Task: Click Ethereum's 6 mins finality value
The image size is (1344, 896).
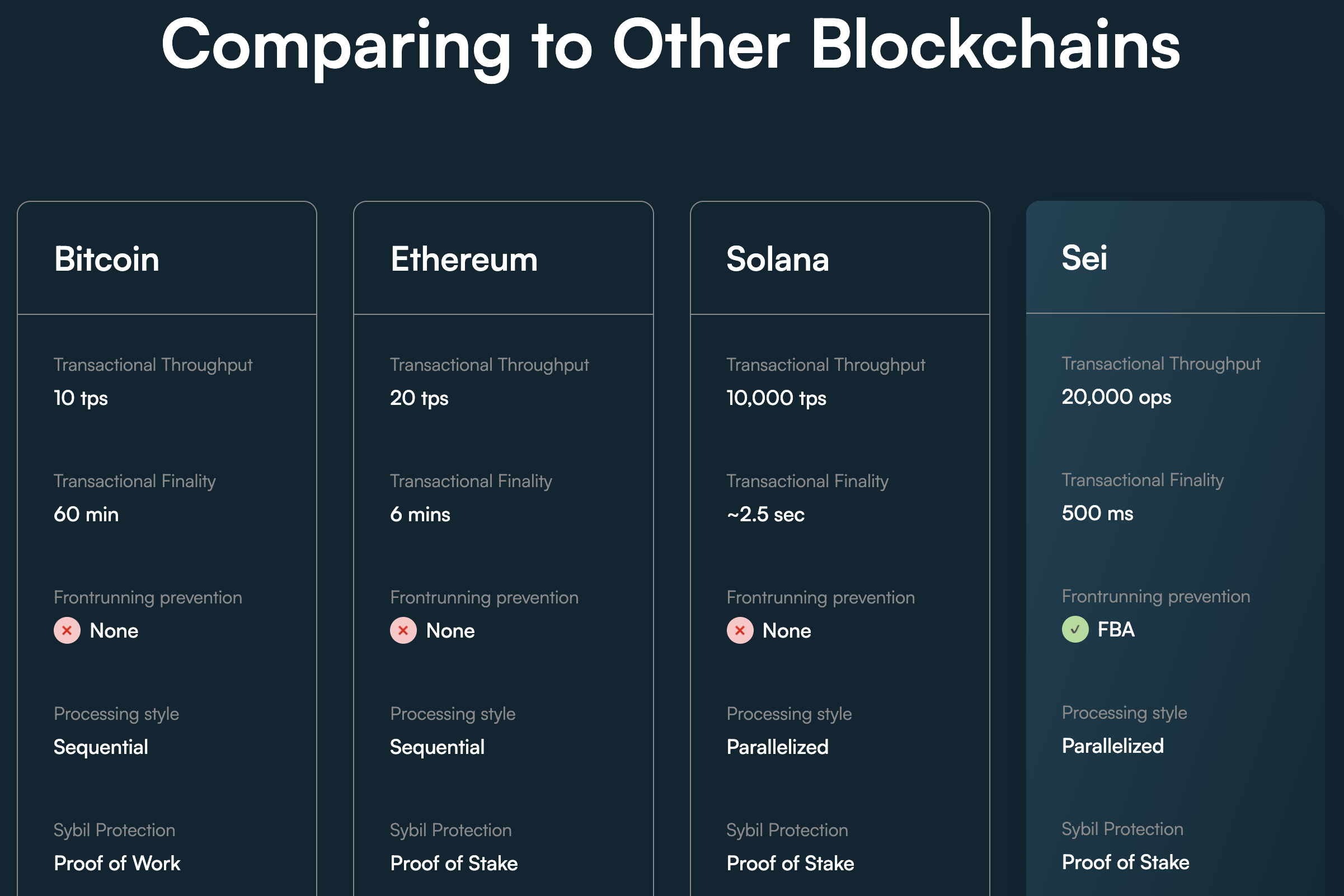Action: point(420,515)
